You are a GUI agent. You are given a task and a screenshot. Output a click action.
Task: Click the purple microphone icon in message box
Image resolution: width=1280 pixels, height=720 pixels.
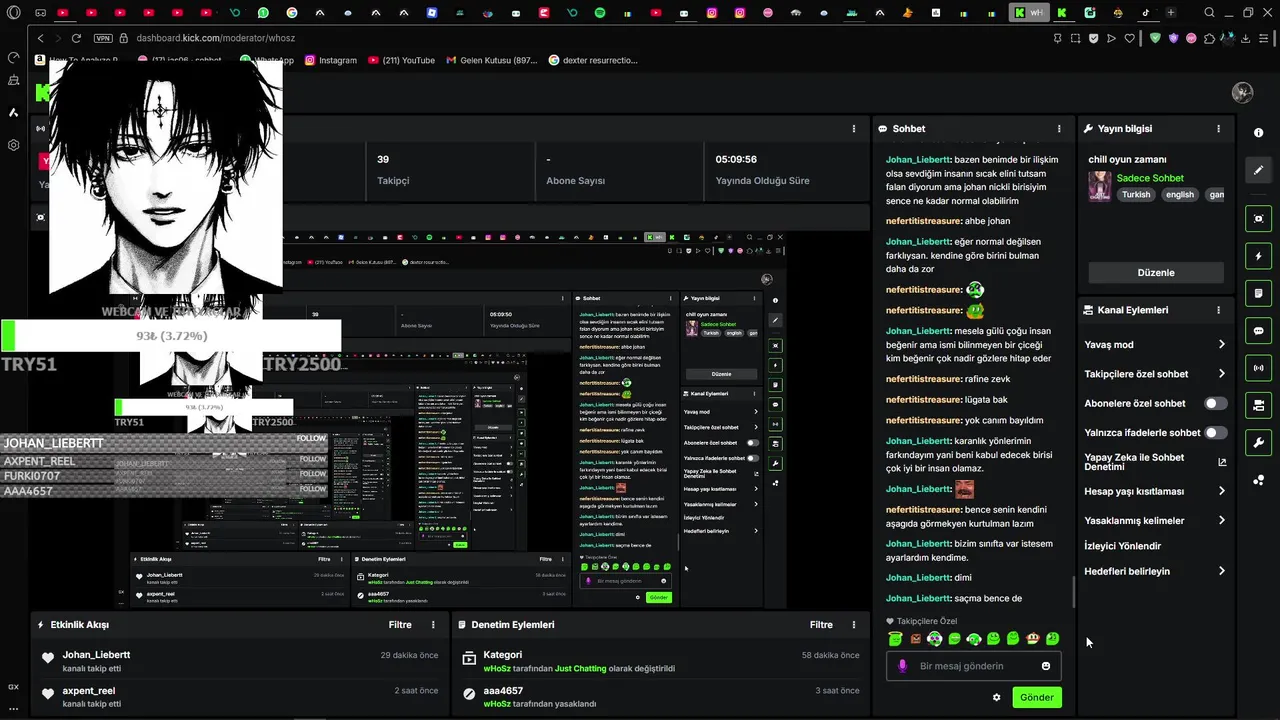pyautogui.click(x=902, y=666)
